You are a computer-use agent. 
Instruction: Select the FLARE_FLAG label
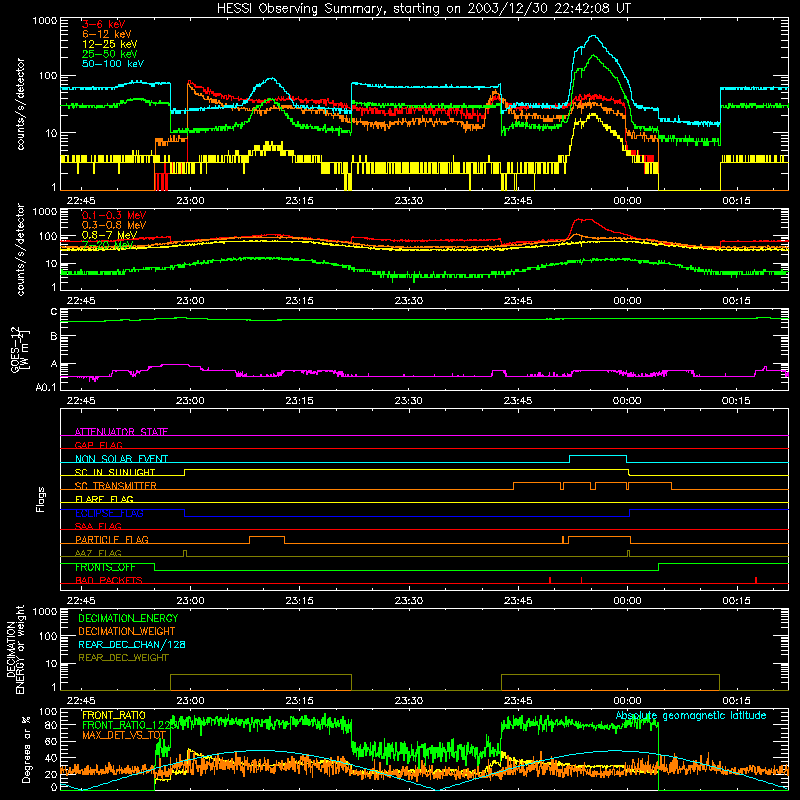(104, 499)
